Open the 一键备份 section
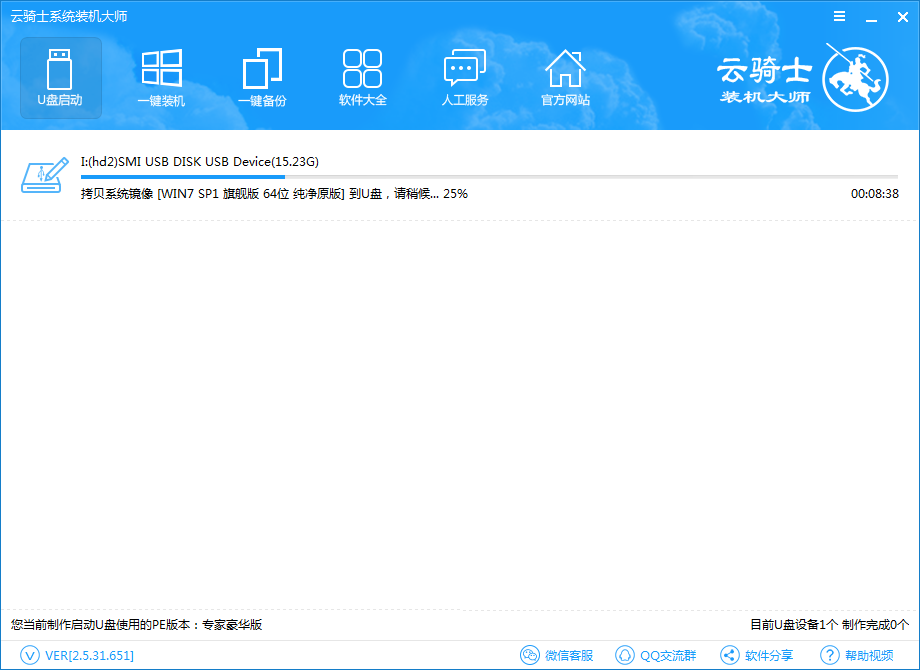920x670 pixels. click(262, 78)
